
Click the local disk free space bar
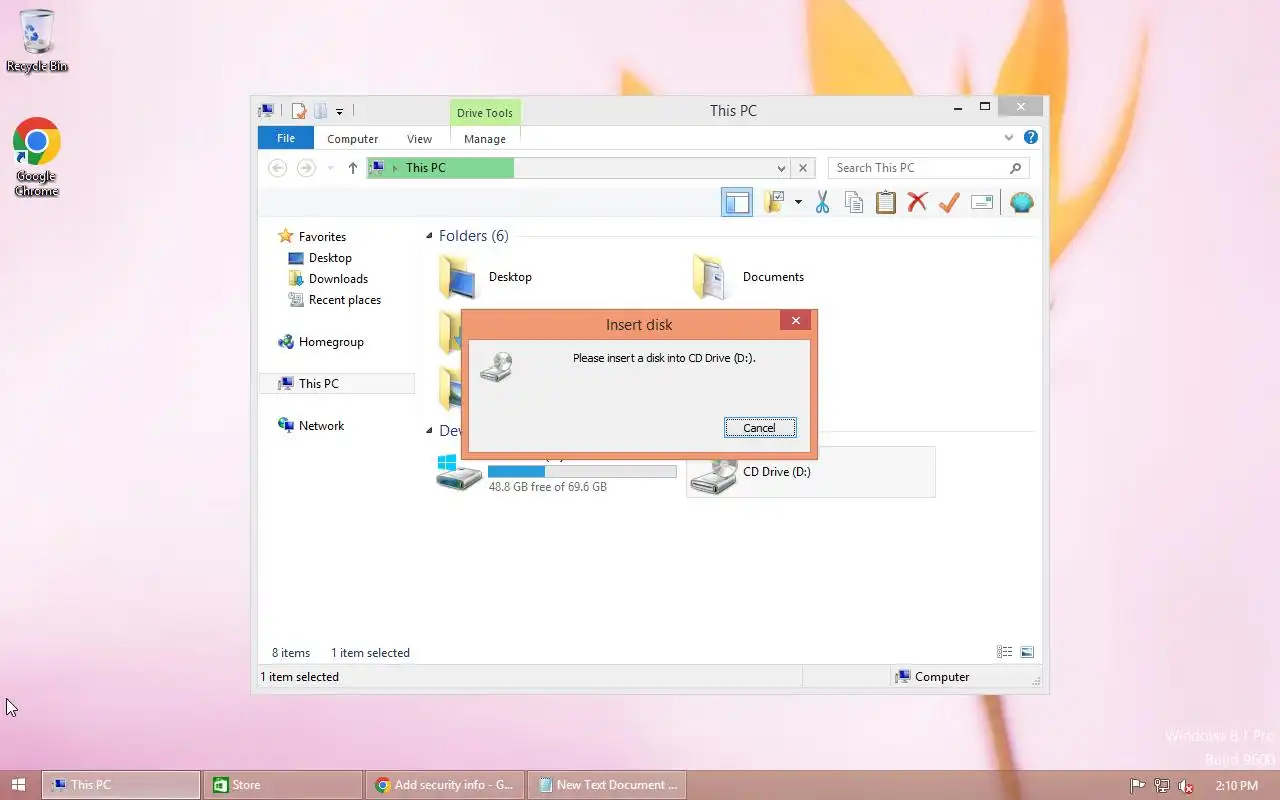(582, 471)
